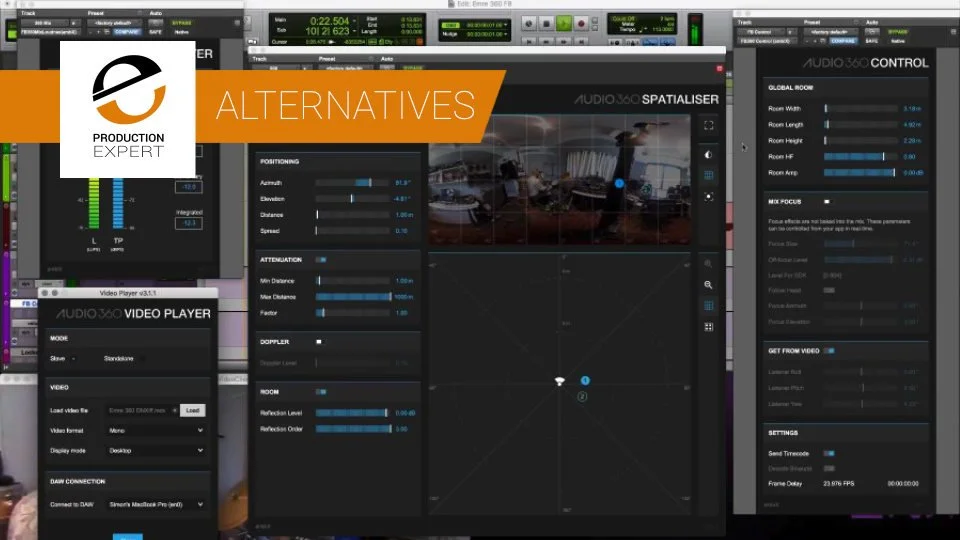Select the listener head icon in the position map
Image resolution: width=960 pixels, height=540 pixels.
click(x=560, y=381)
